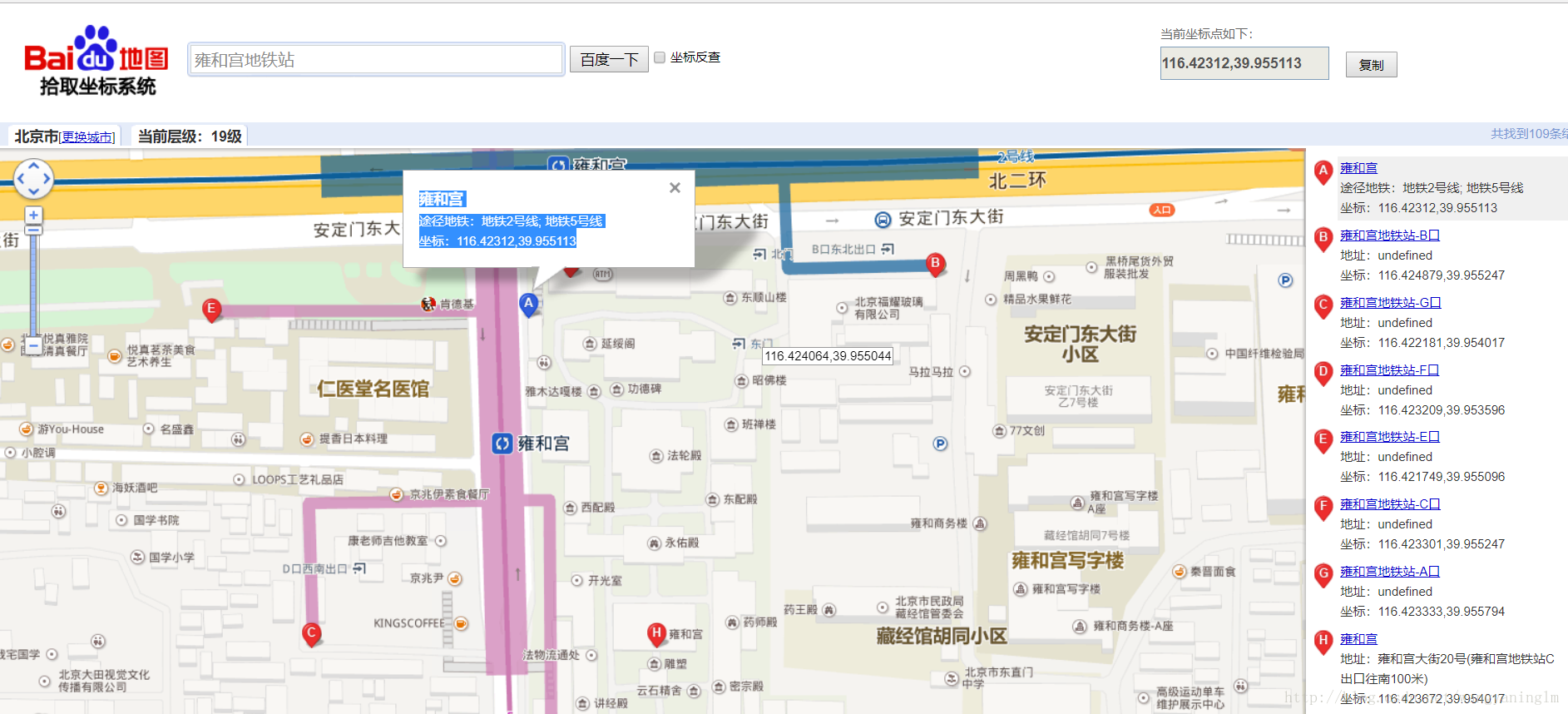Zoom out with the minus button

coord(33,345)
